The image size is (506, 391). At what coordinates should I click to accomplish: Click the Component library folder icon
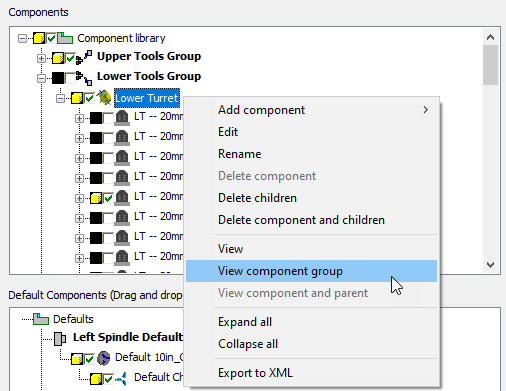click(65, 38)
